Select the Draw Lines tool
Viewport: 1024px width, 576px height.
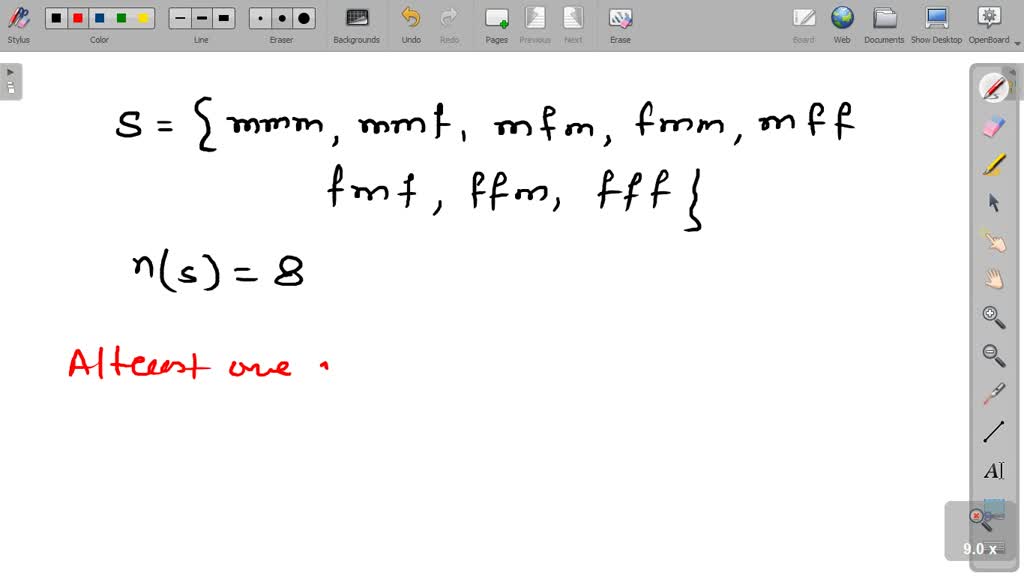993,432
